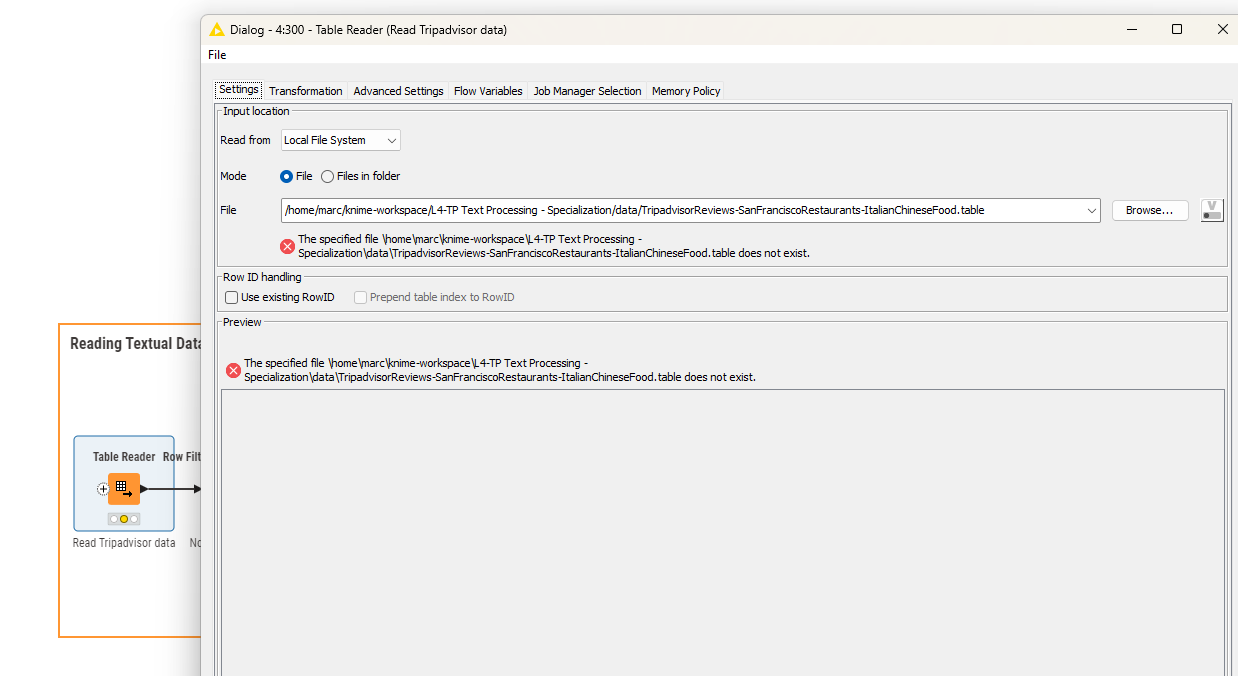This screenshot has height=676, width=1238.
Task: Click the plus input port on Table Reader
Action: click(x=102, y=489)
